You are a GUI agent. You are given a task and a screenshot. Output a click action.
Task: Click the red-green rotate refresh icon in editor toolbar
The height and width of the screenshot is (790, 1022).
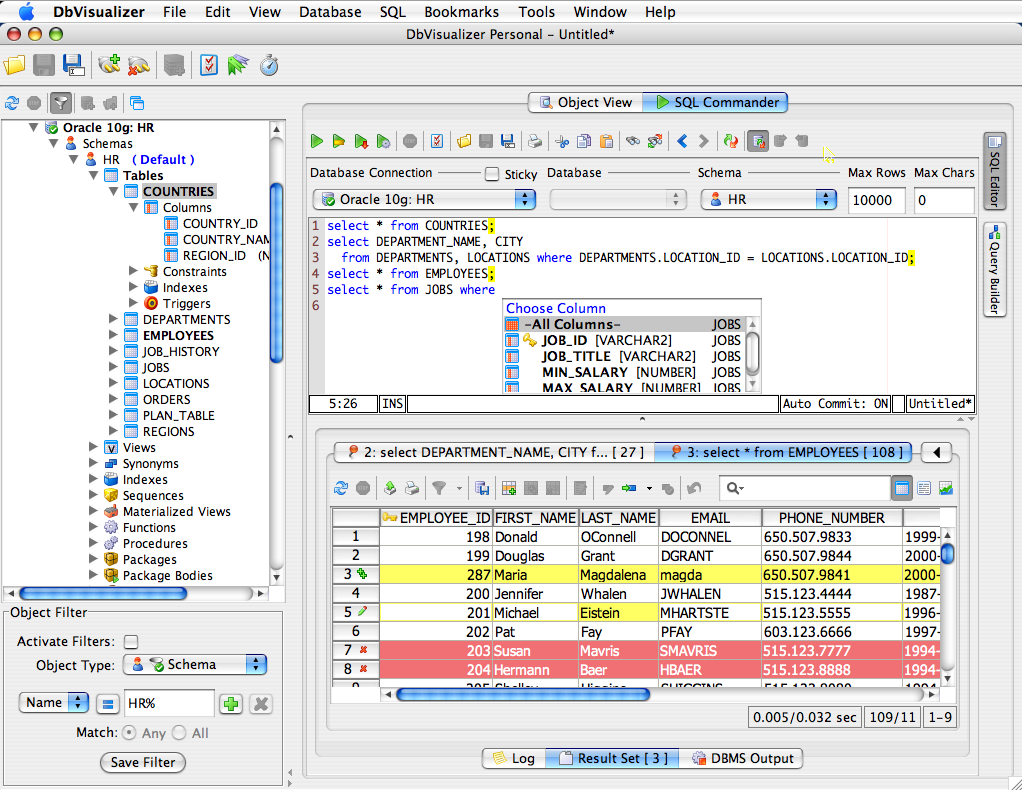click(x=731, y=141)
